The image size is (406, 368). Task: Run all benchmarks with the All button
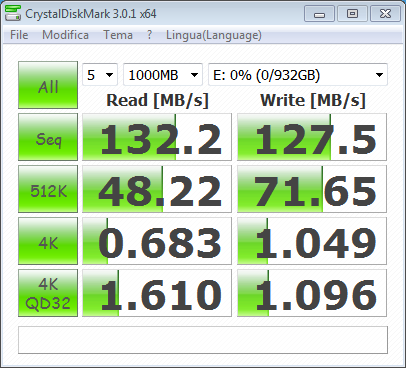[48, 85]
